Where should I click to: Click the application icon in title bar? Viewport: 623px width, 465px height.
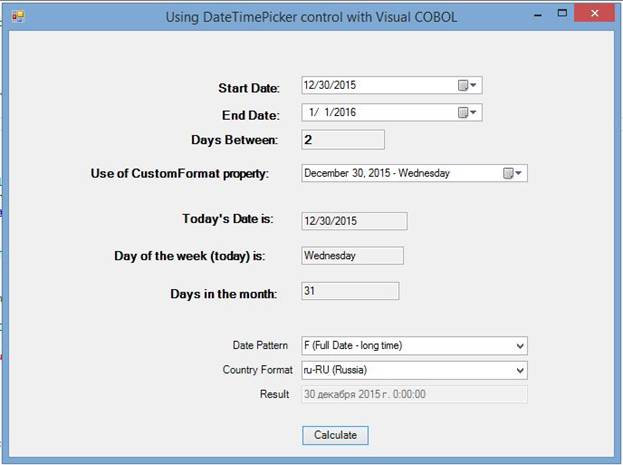(17, 16)
